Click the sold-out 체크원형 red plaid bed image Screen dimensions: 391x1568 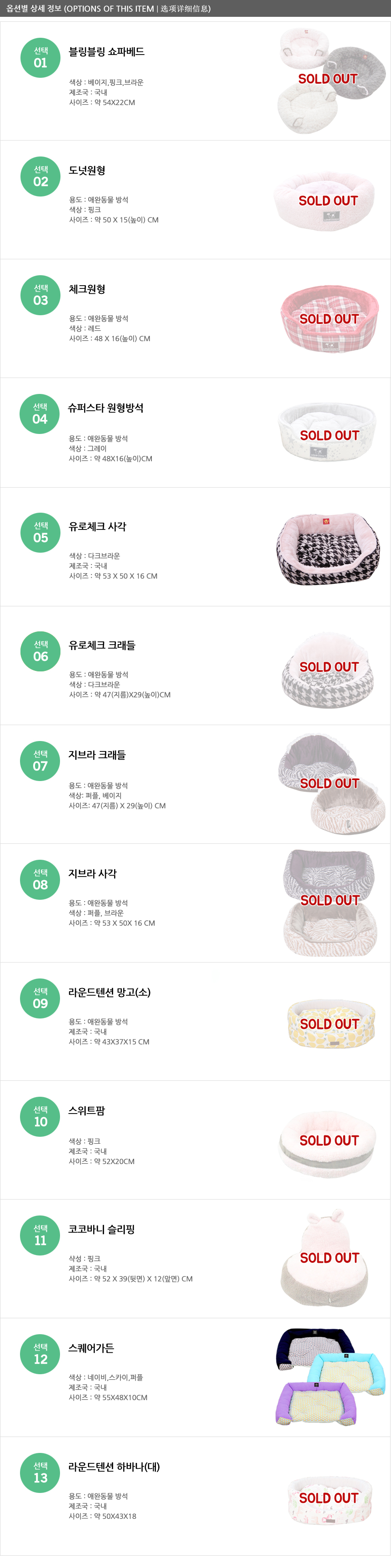coord(328,318)
